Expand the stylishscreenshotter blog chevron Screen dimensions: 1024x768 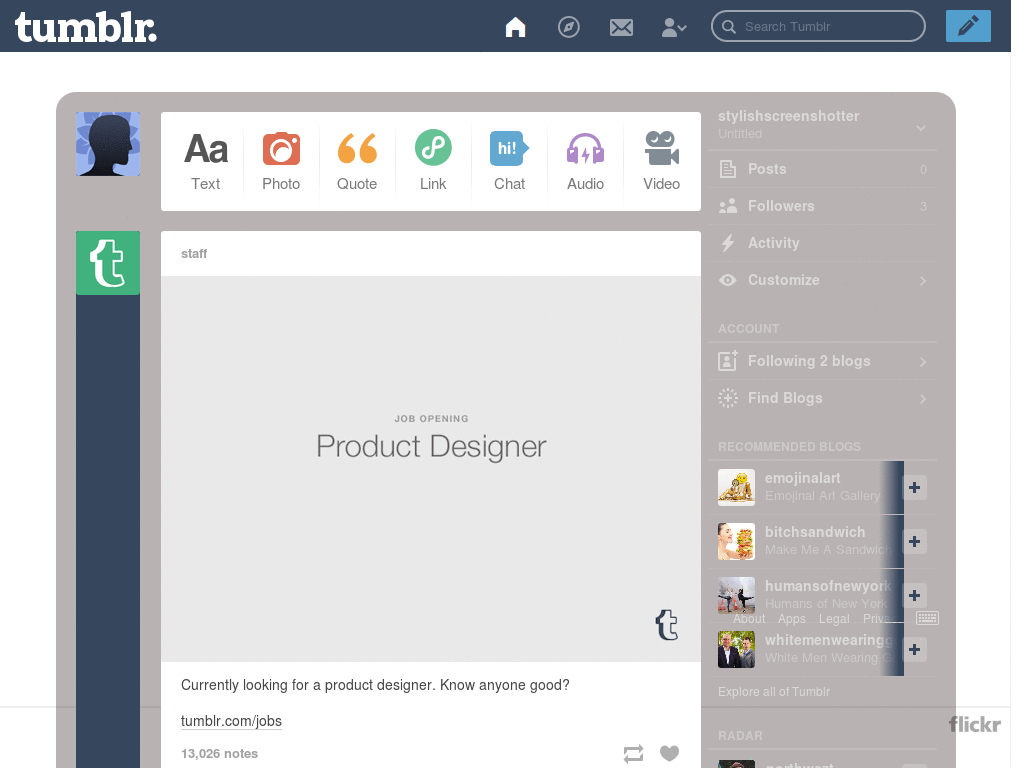pos(921,127)
